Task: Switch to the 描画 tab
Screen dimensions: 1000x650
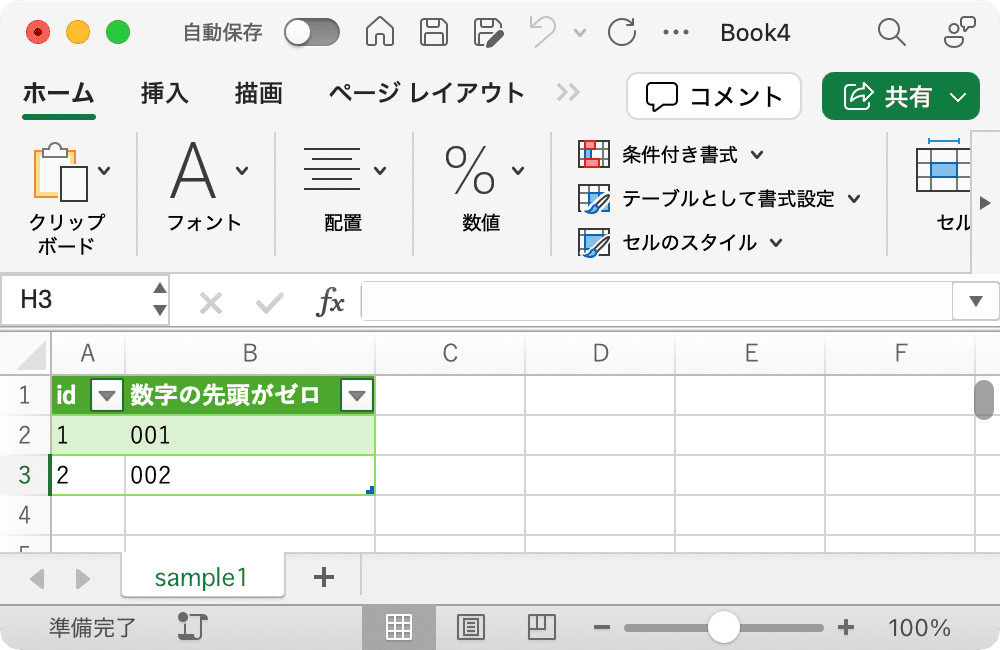Action: [258, 94]
